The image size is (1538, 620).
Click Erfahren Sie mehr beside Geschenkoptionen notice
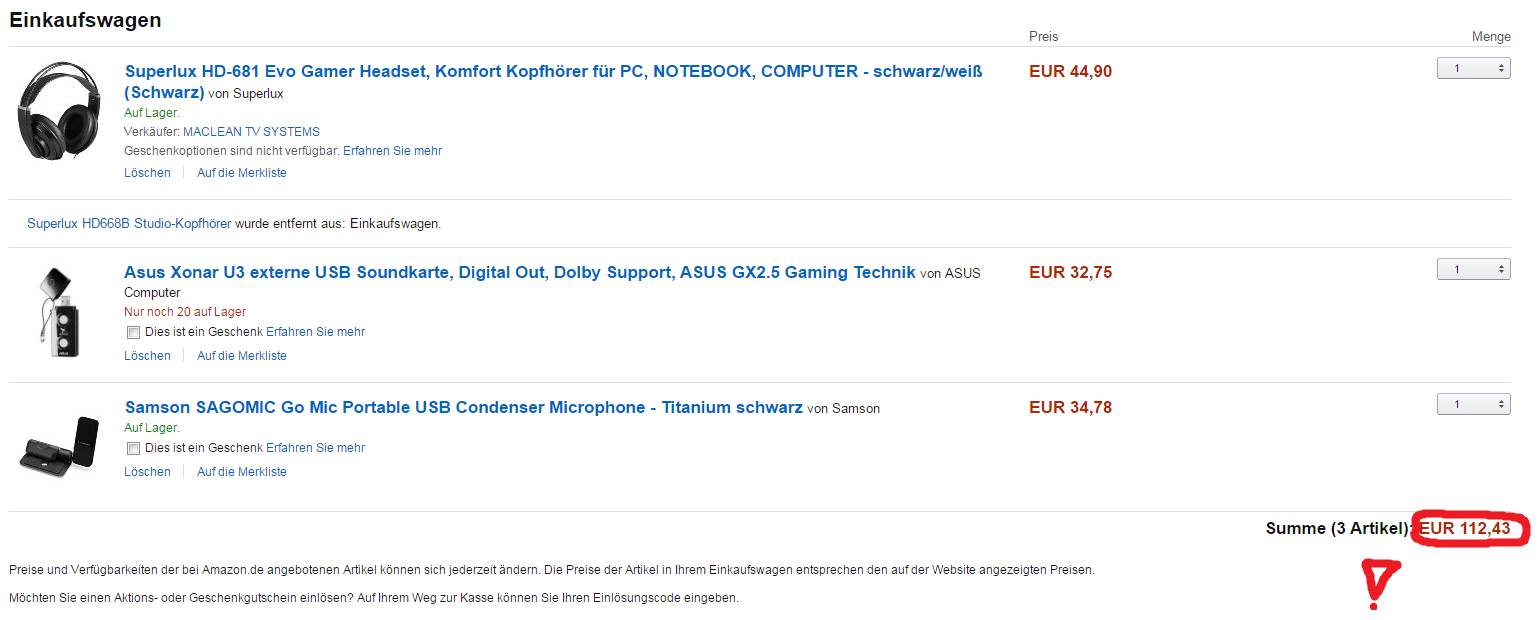[x=392, y=151]
